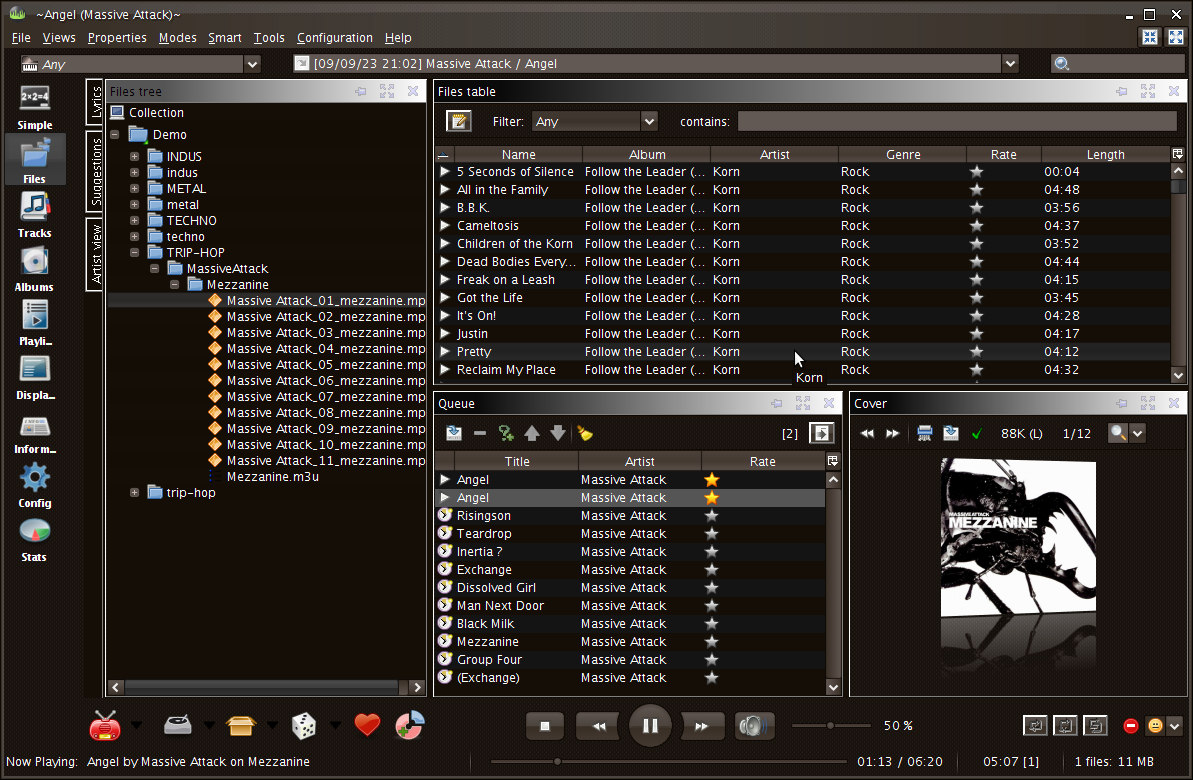The image size is (1193, 780).
Task: Toggle the first repeat mode button
Action: click(x=1035, y=726)
